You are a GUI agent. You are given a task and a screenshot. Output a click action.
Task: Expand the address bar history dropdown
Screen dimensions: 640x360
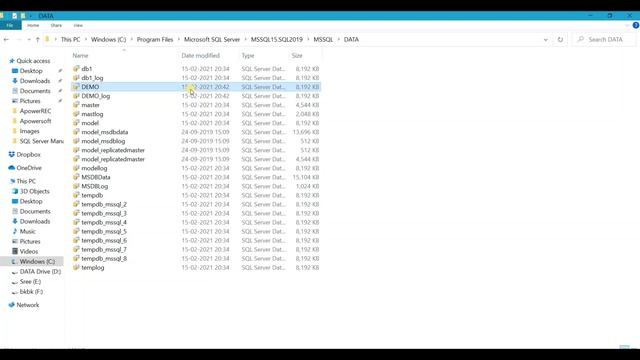546,40
